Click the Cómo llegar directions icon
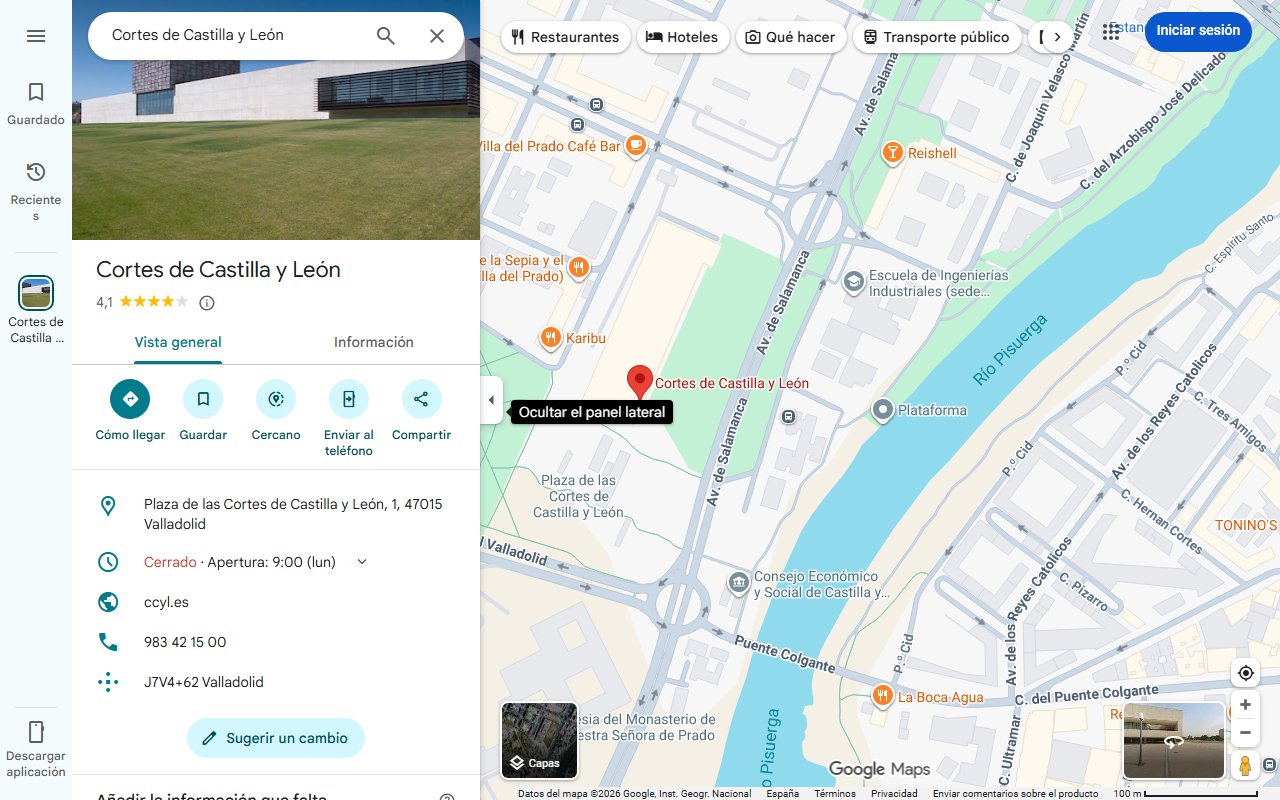This screenshot has height=800, width=1280. [130, 399]
